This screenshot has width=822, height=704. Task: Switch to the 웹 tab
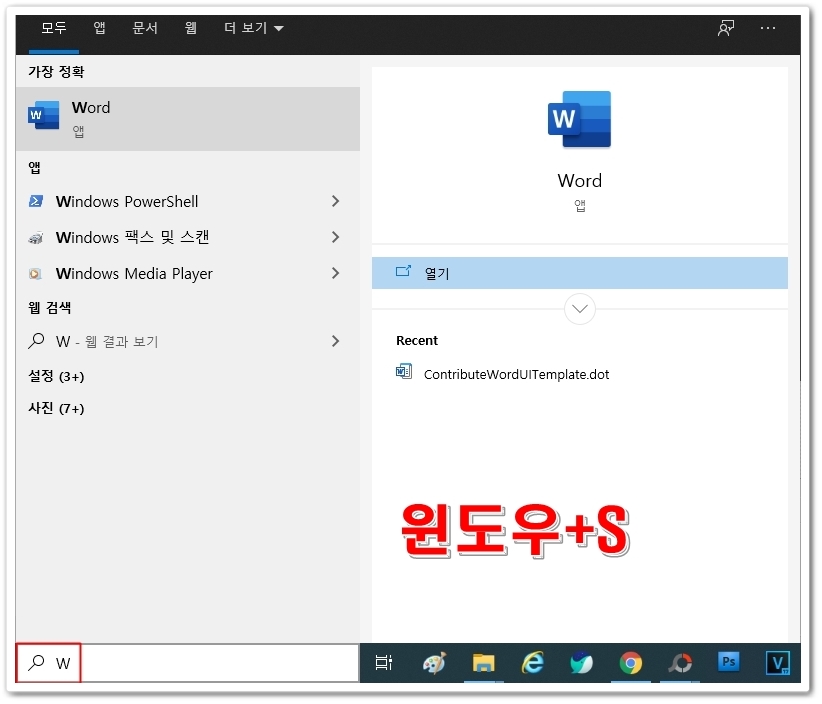pyautogui.click(x=190, y=28)
